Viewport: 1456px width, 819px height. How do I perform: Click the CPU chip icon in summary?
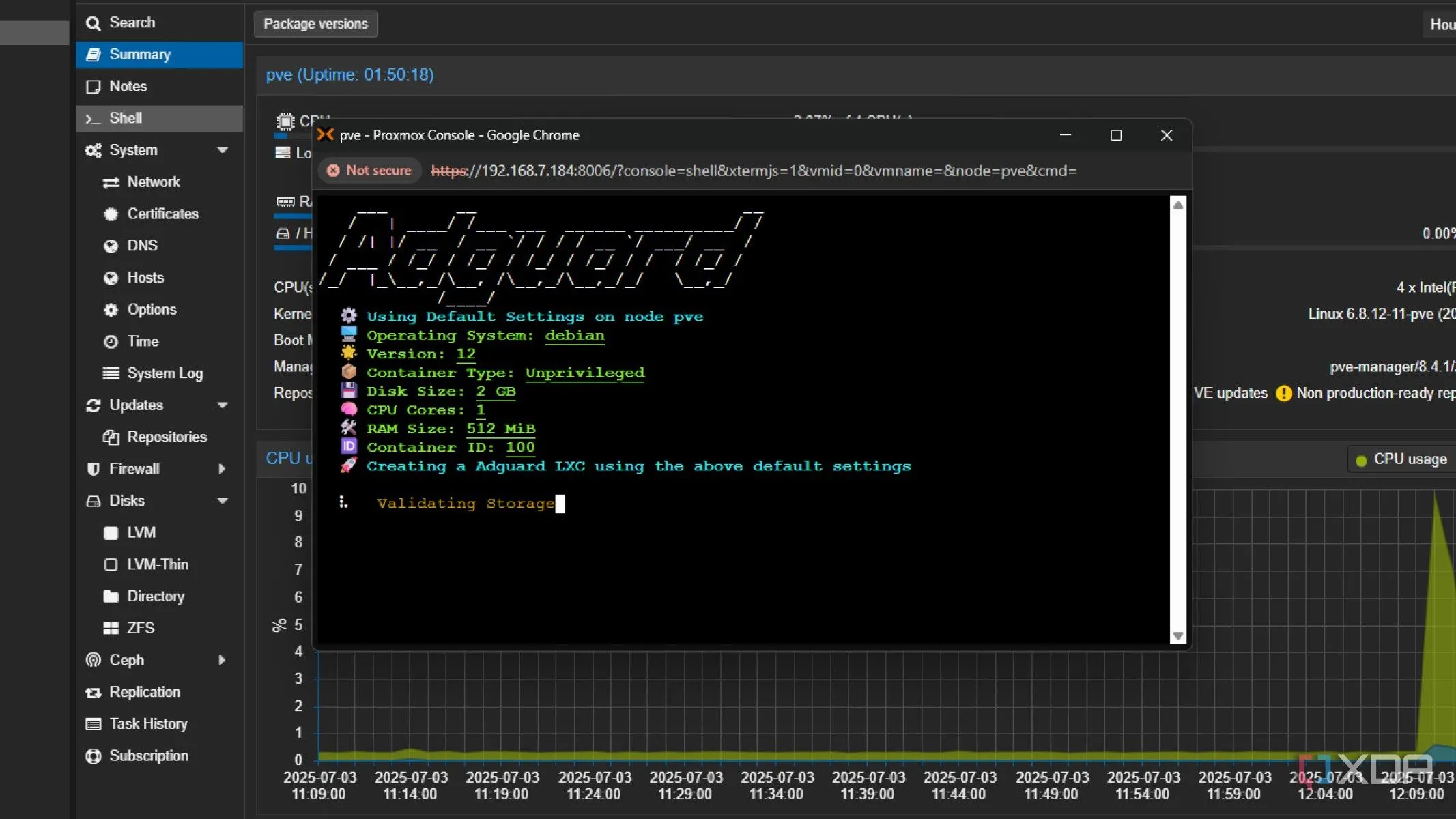click(285, 121)
